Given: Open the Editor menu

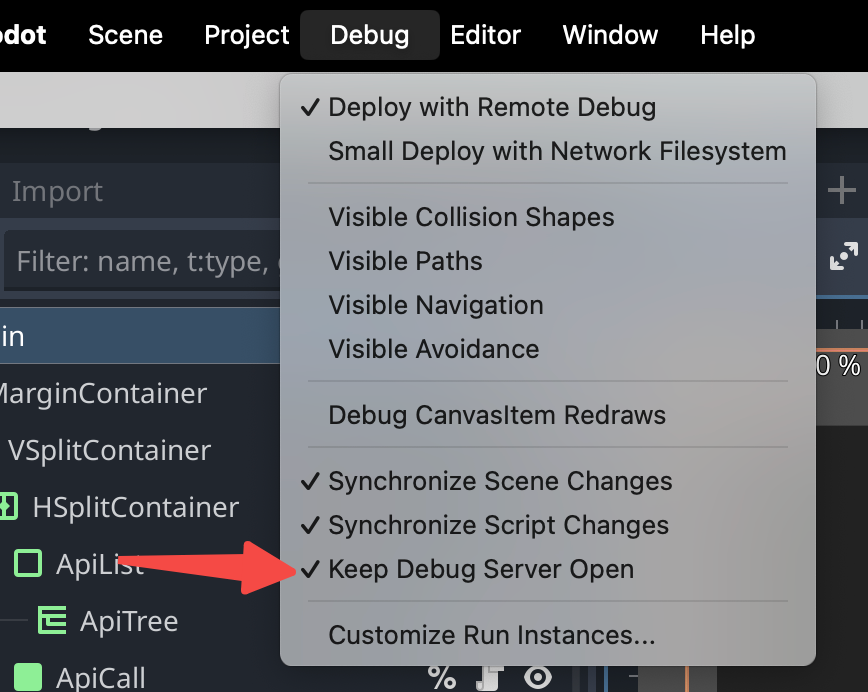Looking at the screenshot, I should [x=485, y=35].
